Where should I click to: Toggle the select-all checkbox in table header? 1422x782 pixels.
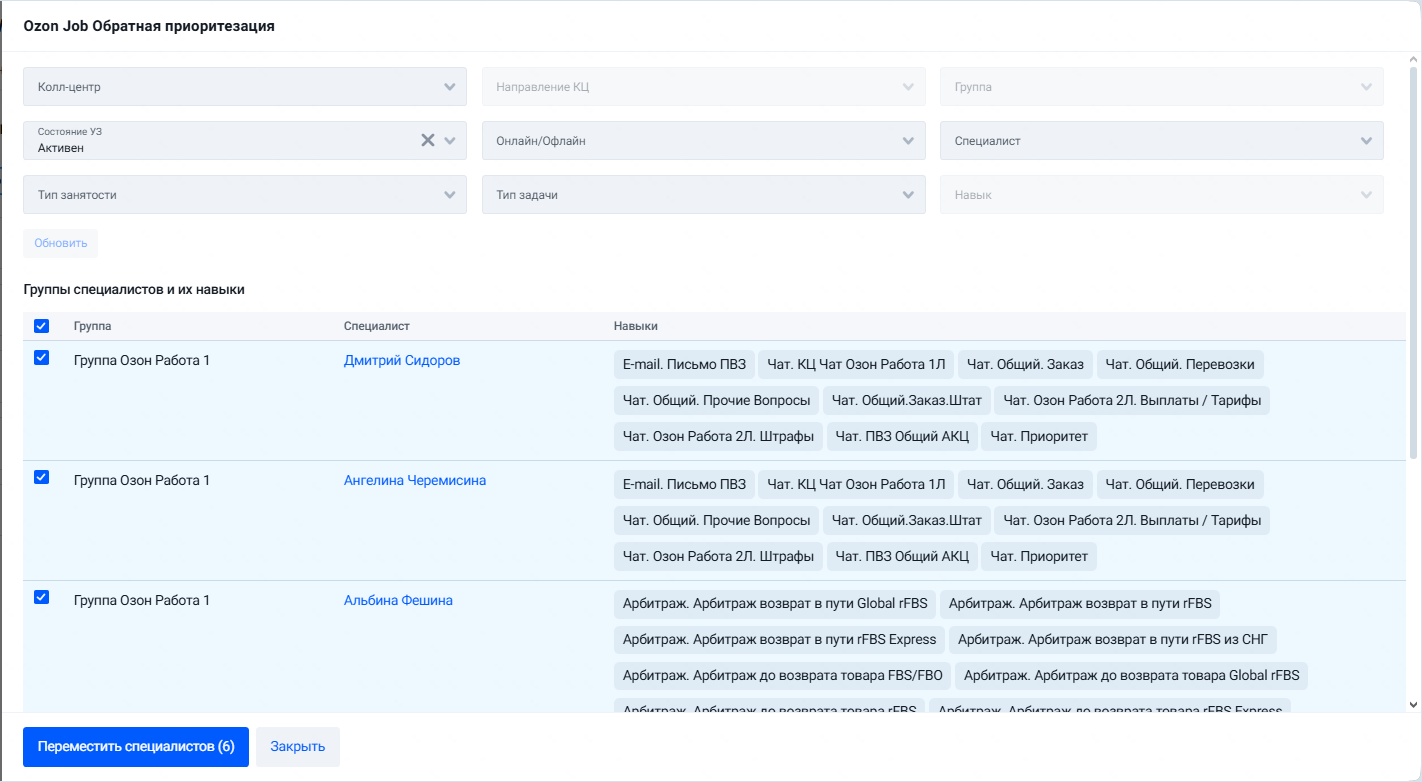pos(41,326)
